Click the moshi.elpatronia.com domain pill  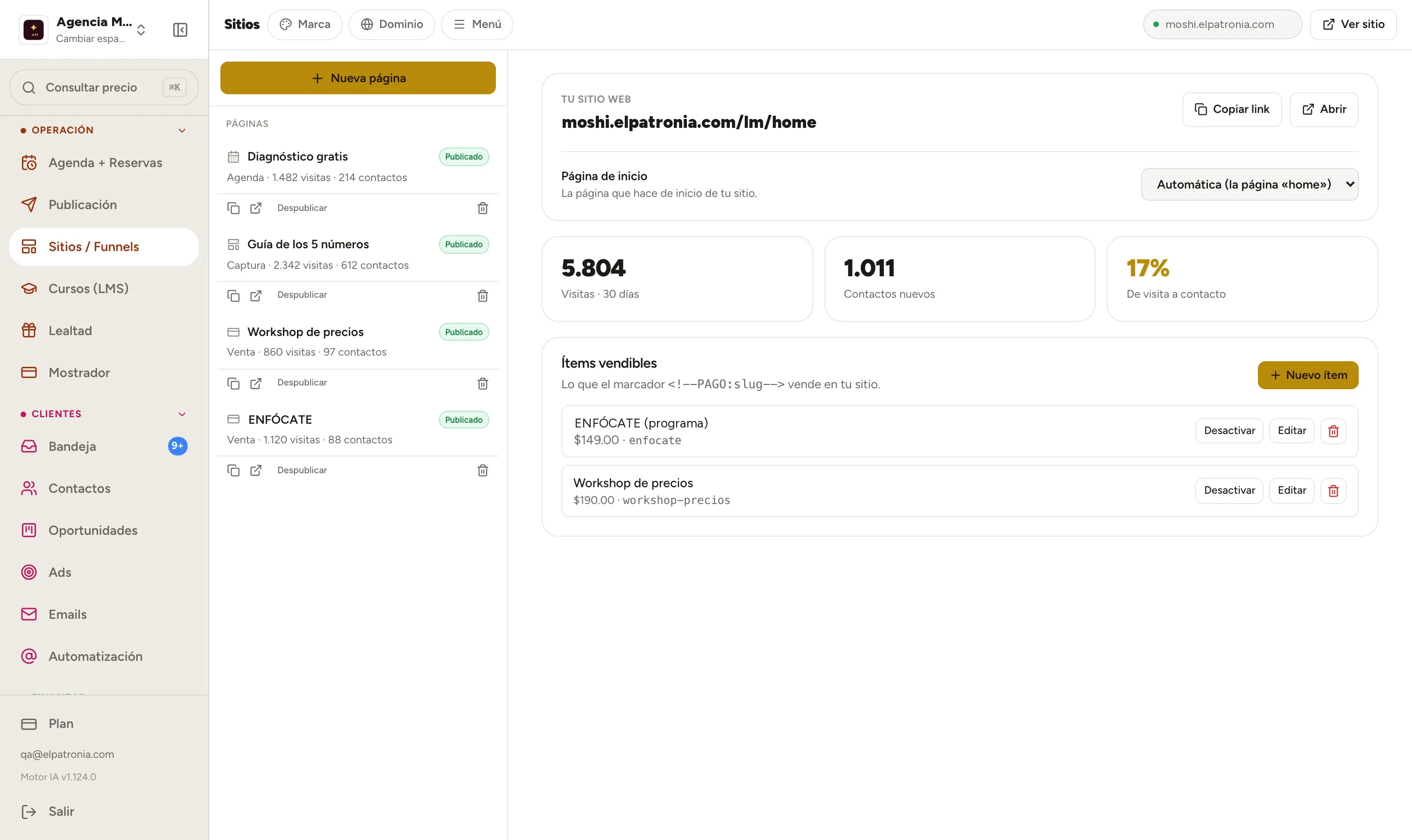[1222, 24]
